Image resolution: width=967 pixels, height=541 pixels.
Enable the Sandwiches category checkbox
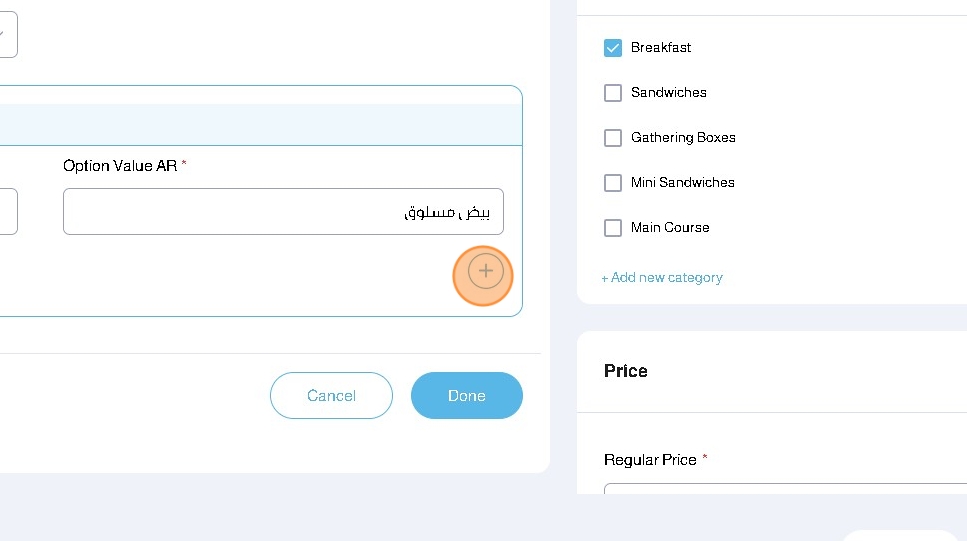(x=613, y=93)
